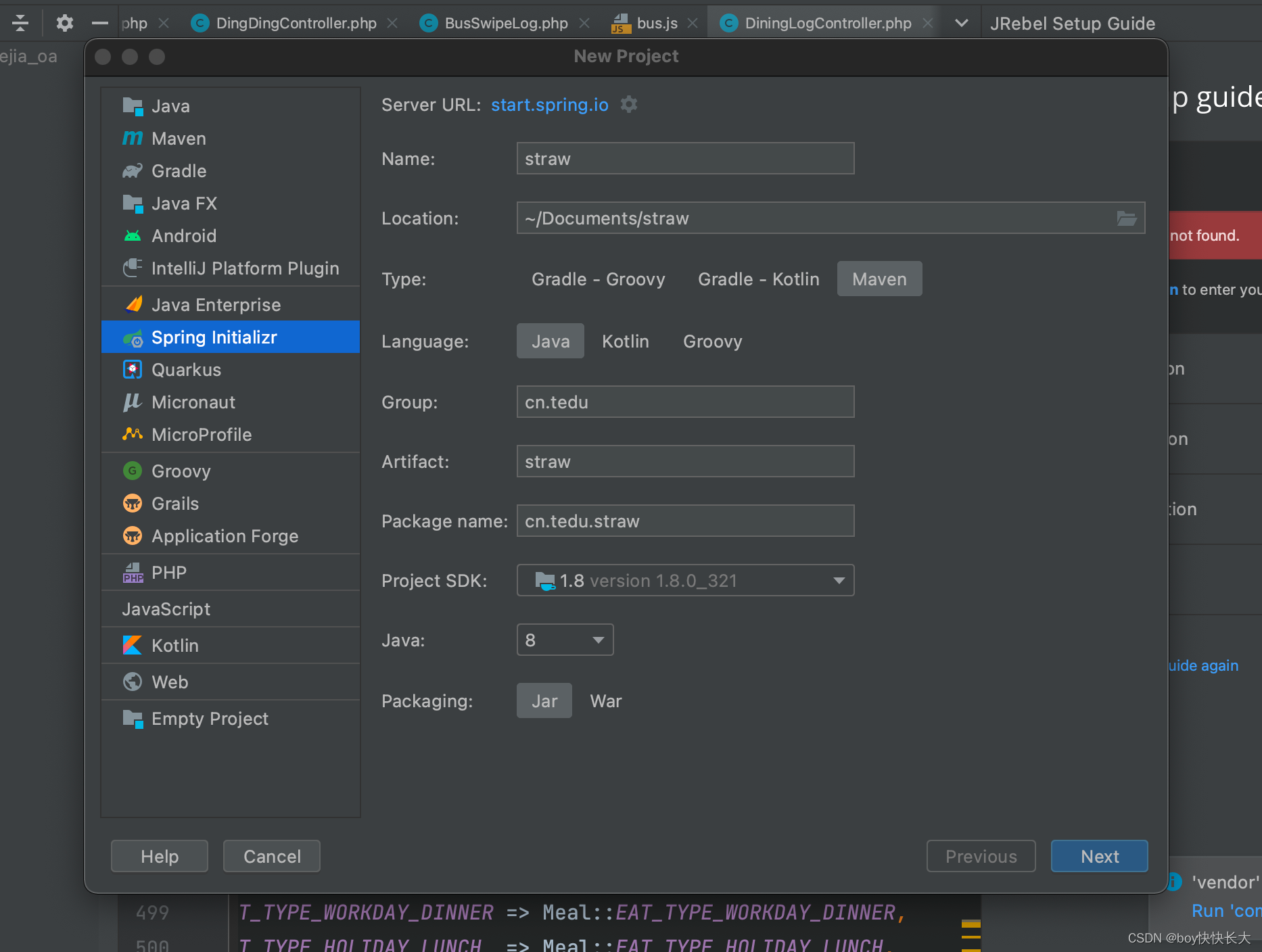Image resolution: width=1262 pixels, height=952 pixels.
Task: Close the DiningLogController.php tab
Action: point(928,23)
